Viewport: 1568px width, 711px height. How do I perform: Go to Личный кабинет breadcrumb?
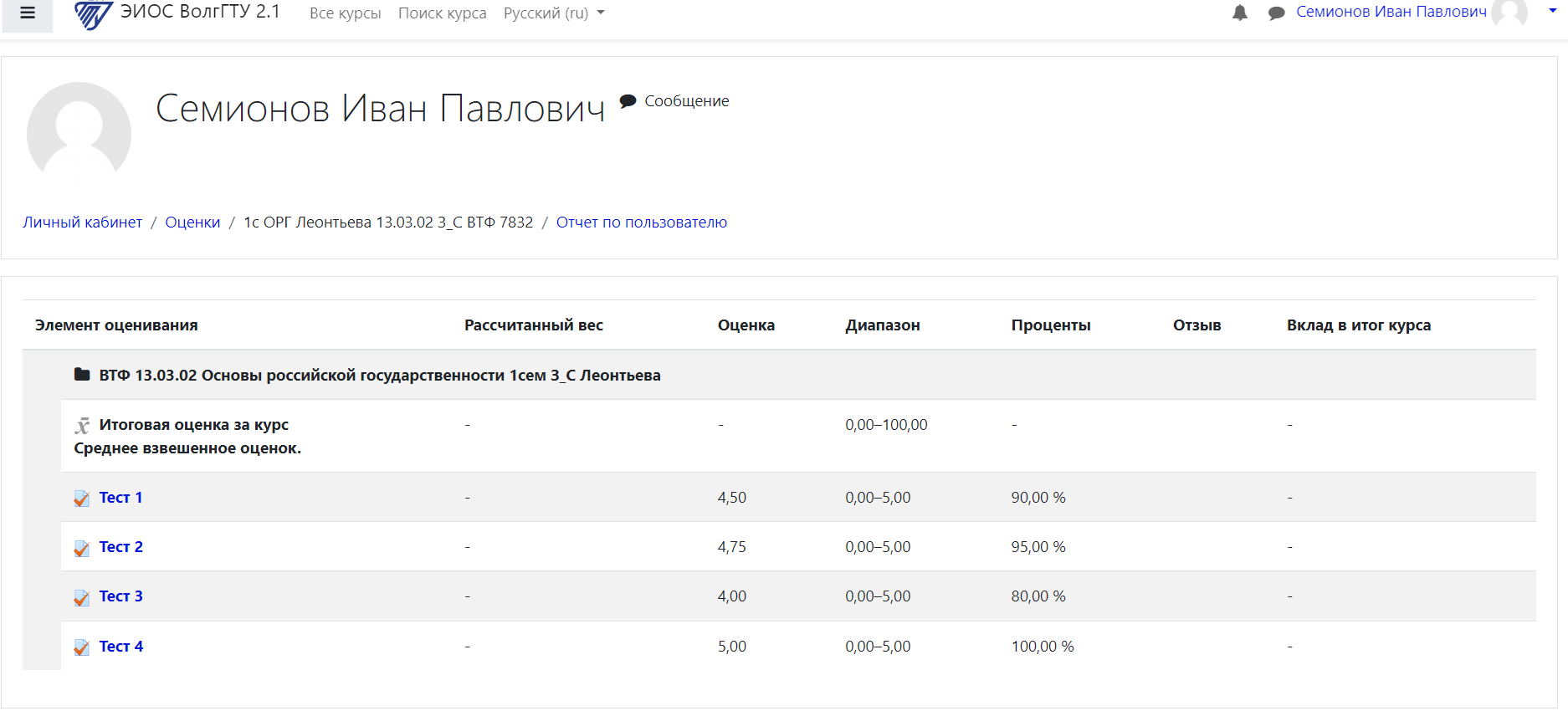pyautogui.click(x=82, y=223)
